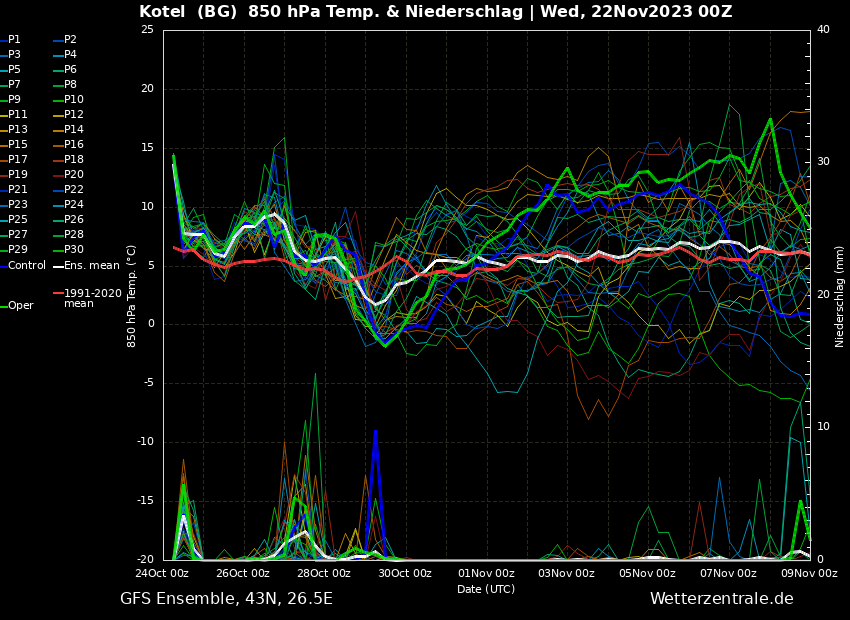Select the P15 legend label
850x620 pixels.
(x=17, y=145)
